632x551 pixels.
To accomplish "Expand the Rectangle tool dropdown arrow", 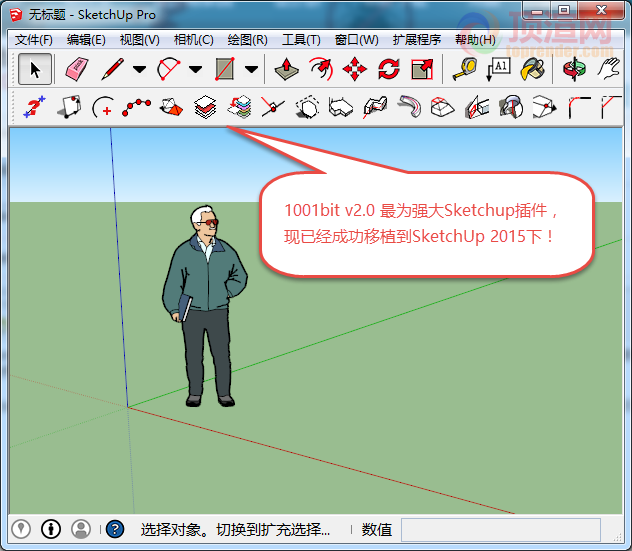I will [x=251, y=70].
